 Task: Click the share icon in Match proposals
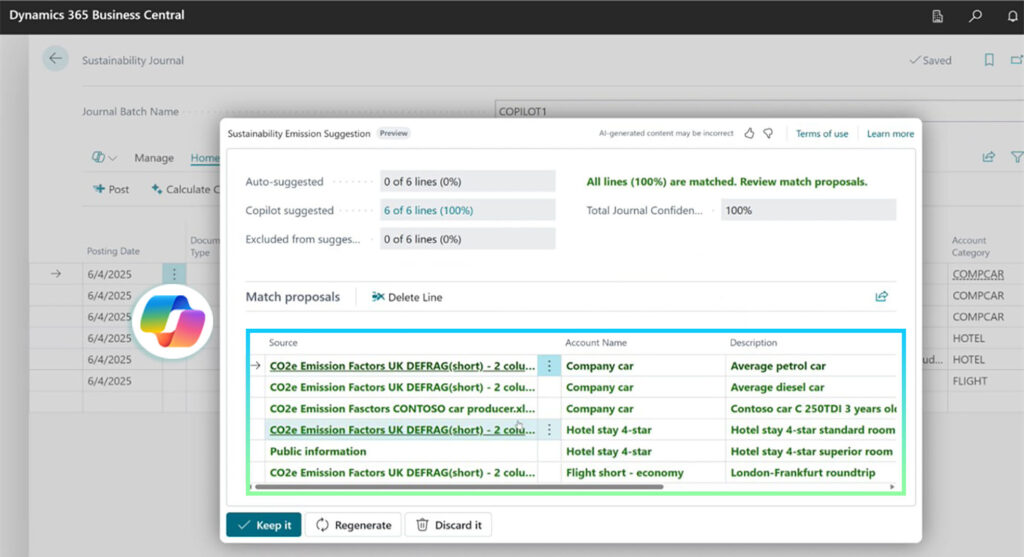click(881, 297)
